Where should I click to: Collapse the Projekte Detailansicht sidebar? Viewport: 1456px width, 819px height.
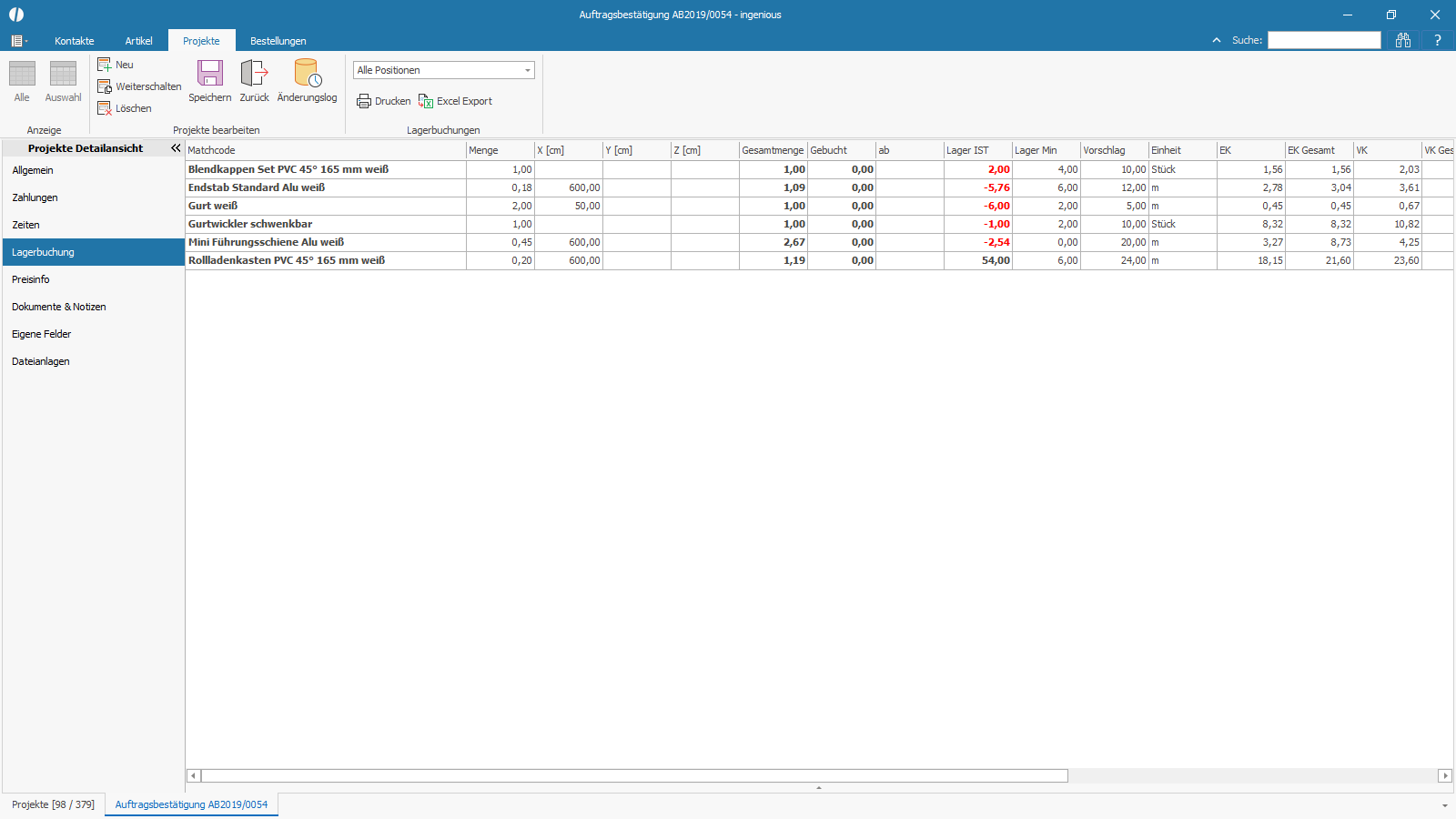176,147
